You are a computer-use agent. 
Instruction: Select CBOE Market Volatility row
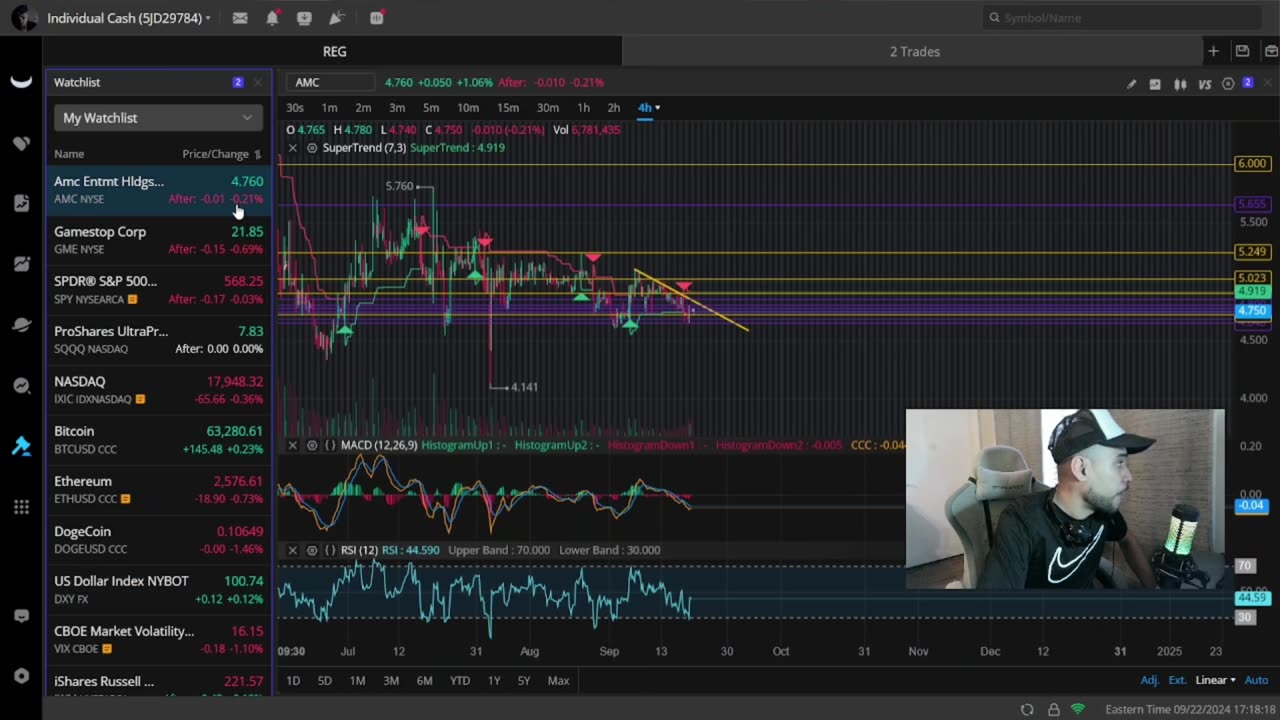coord(158,640)
